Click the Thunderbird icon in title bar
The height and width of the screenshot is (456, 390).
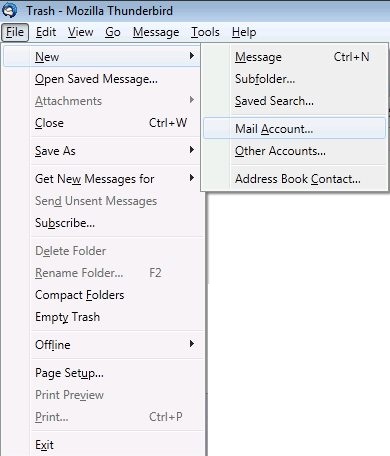click(x=9, y=10)
